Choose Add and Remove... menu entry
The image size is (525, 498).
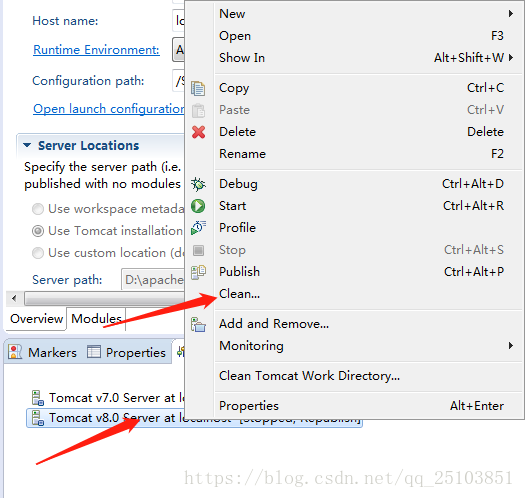click(368, 324)
